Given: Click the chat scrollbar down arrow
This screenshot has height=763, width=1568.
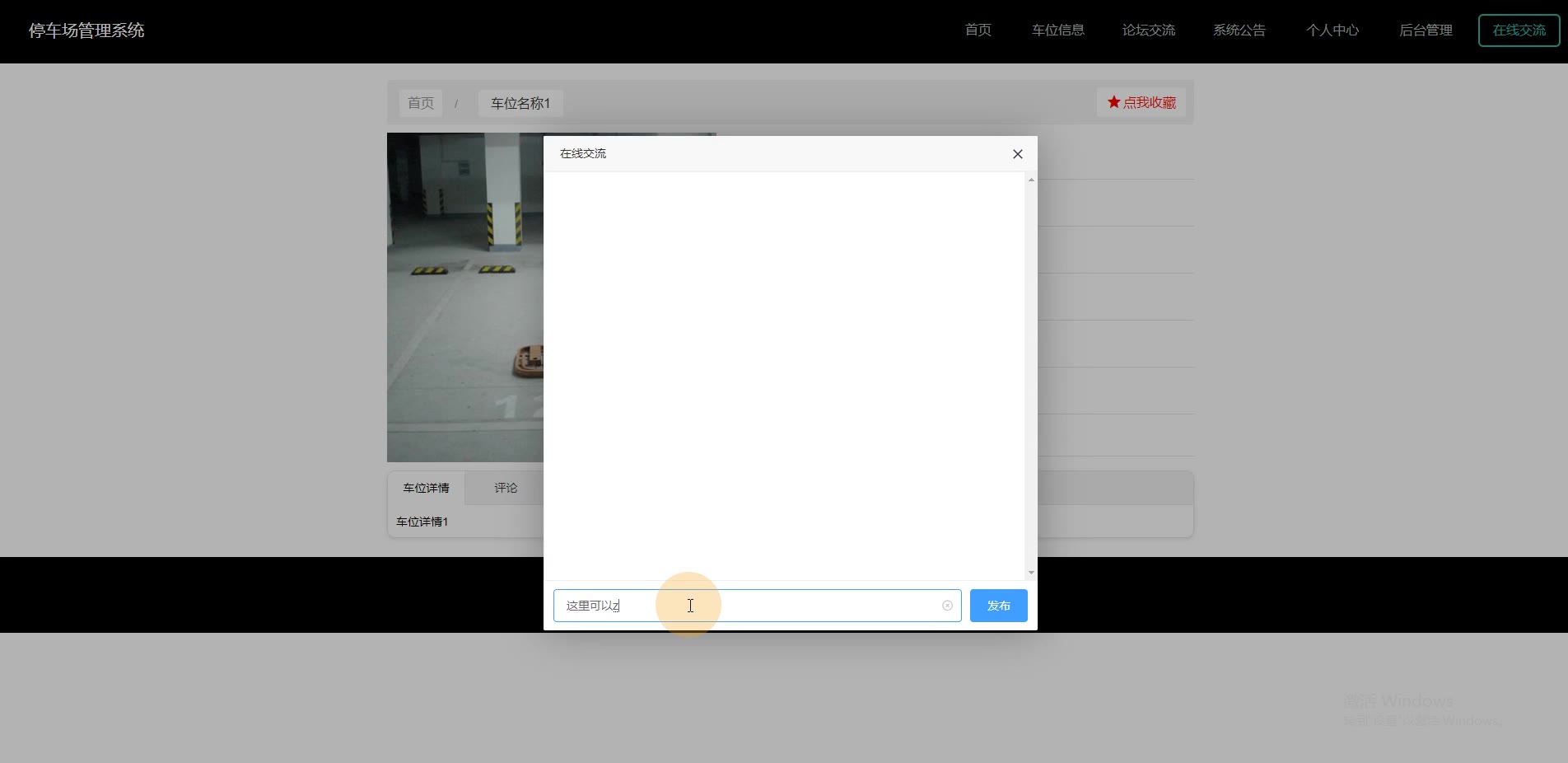Looking at the screenshot, I should pyautogui.click(x=1031, y=573).
